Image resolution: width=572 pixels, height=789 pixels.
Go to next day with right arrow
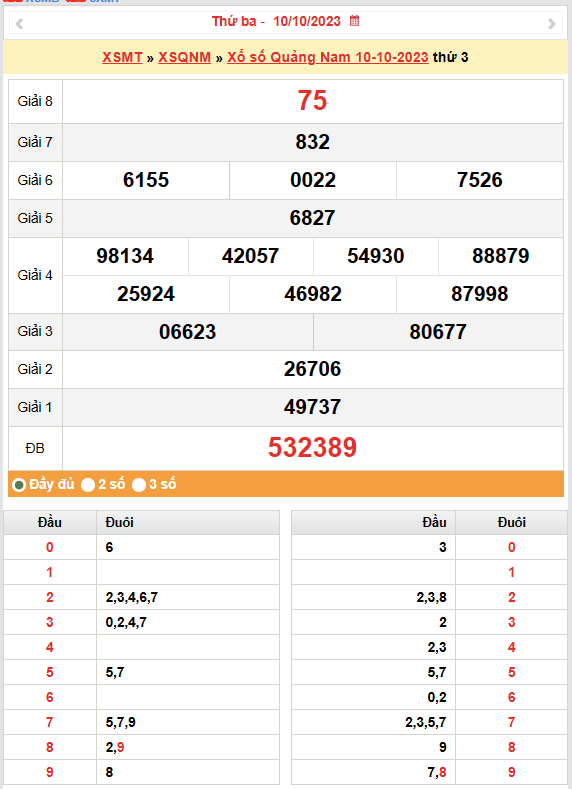(552, 23)
